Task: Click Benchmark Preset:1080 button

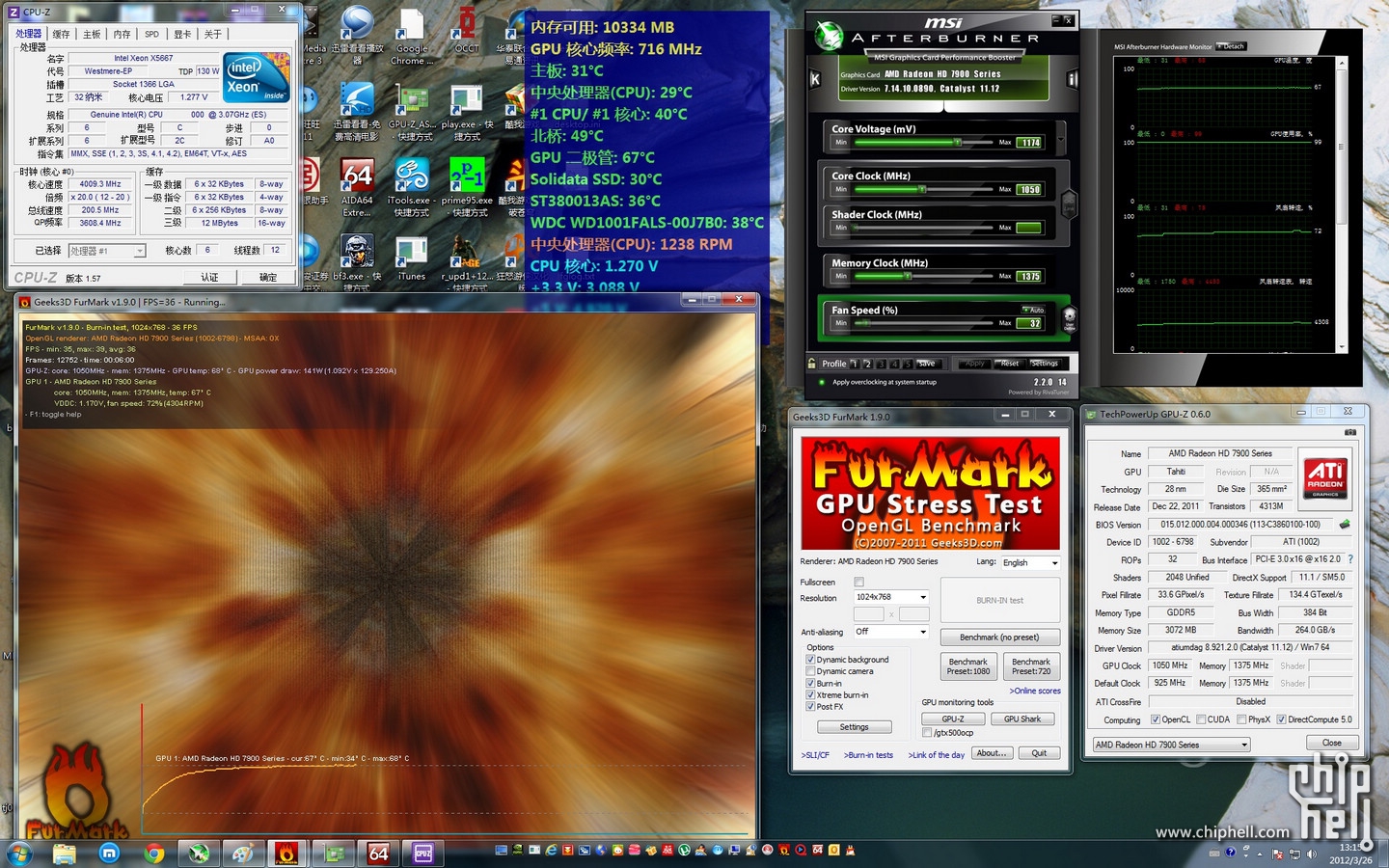Action: pos(968,666)
